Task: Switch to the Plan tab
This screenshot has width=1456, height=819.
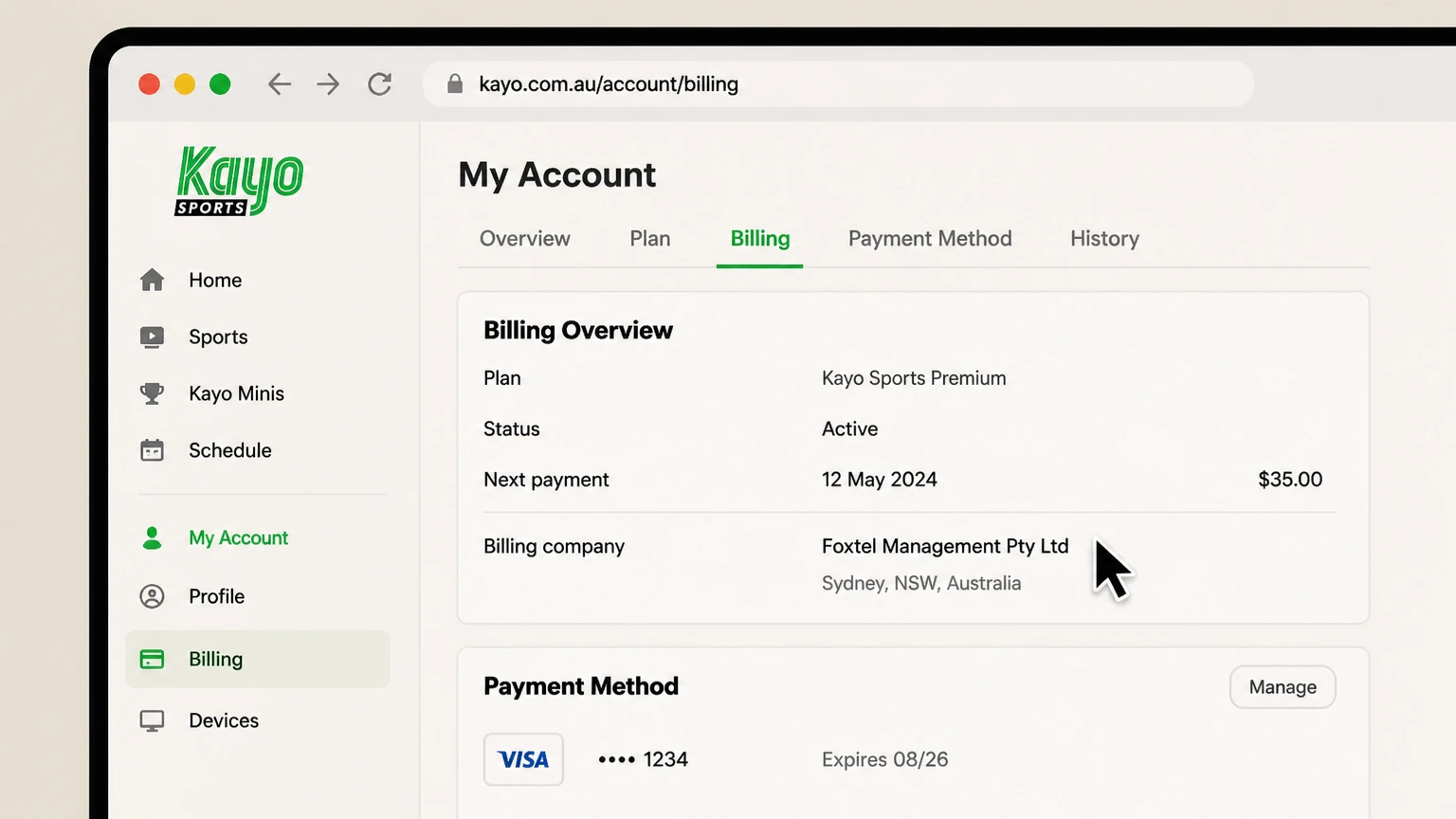Action: tap(650, 239)
